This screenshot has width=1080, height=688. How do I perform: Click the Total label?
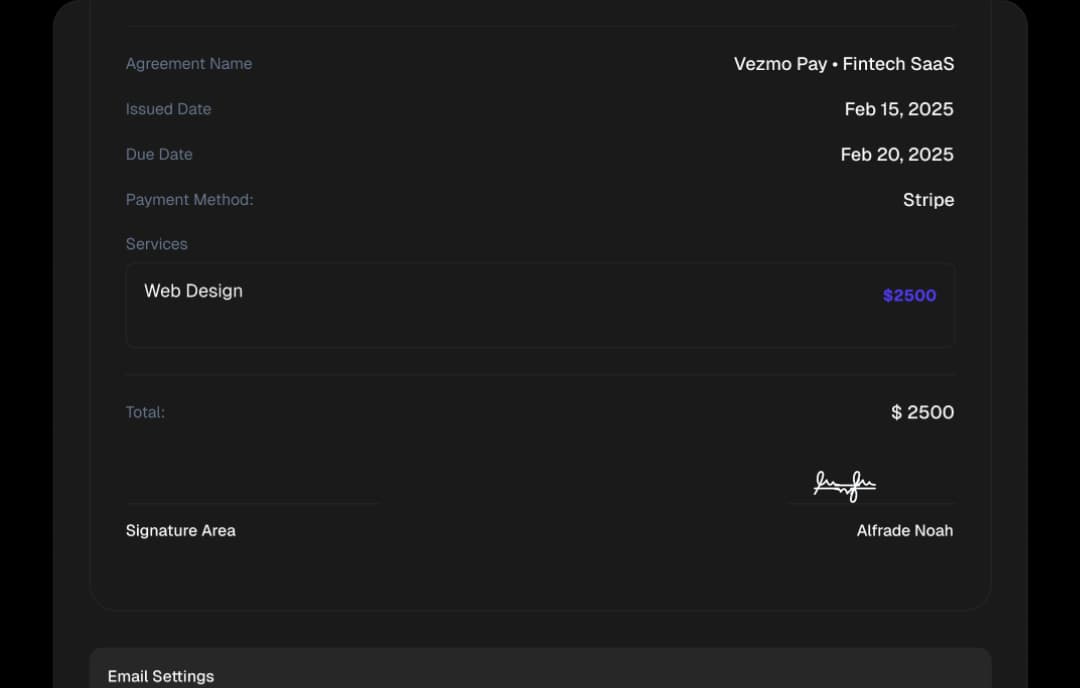coord(145,412)
